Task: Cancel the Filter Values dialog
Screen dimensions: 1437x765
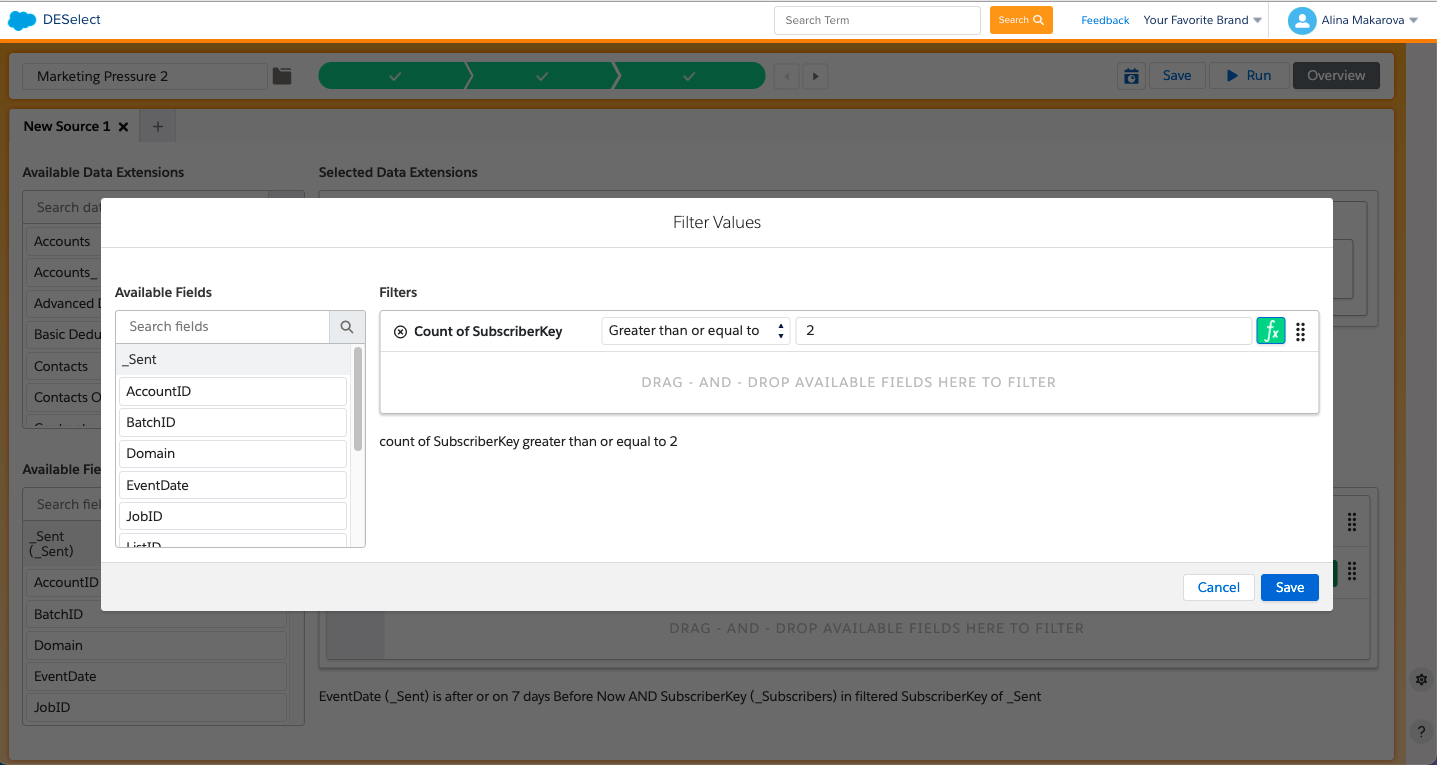Action: [x=1218, y=587]
